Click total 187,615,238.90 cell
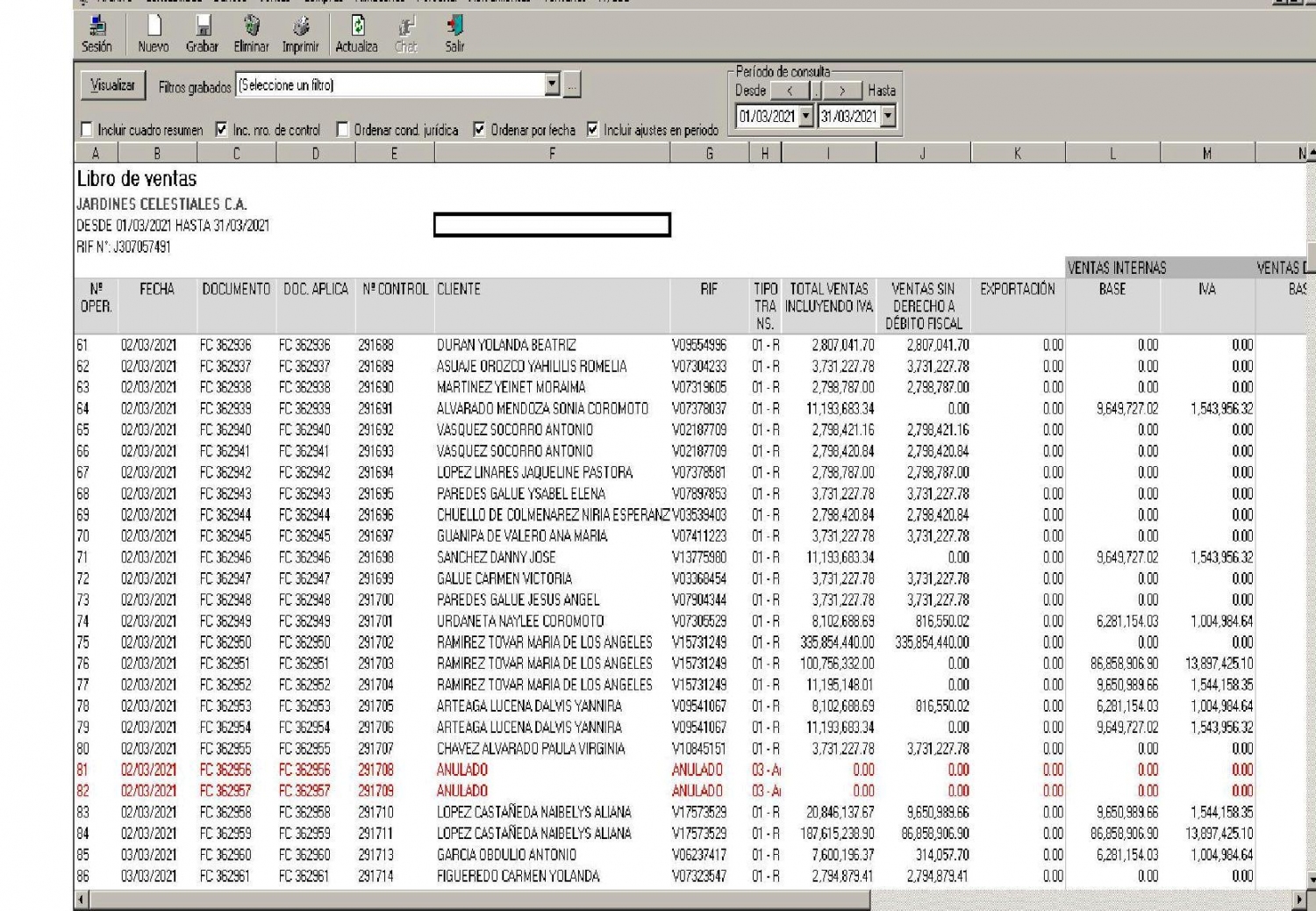Screen dimensions: 1316x911 point(838,834)
